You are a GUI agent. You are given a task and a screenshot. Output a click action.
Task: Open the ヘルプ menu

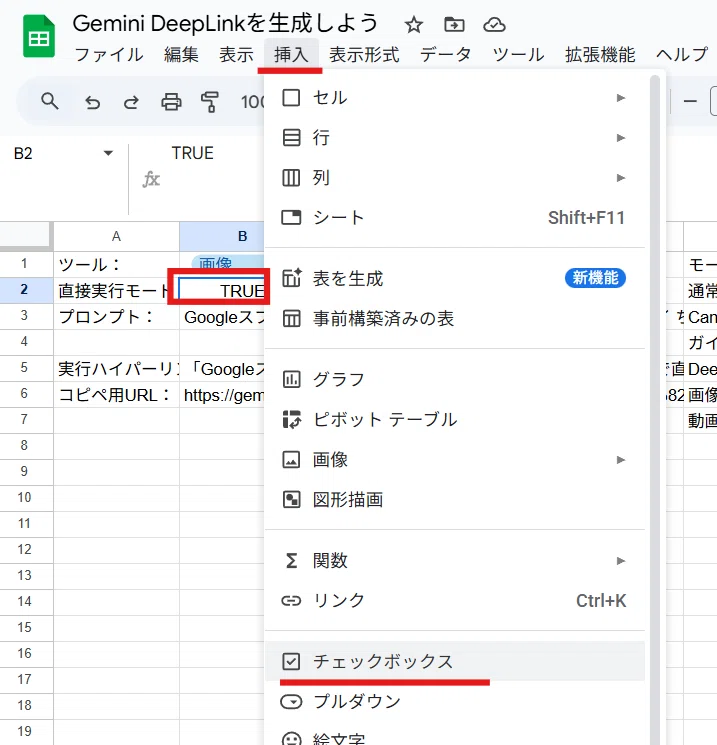coord(682,55)
